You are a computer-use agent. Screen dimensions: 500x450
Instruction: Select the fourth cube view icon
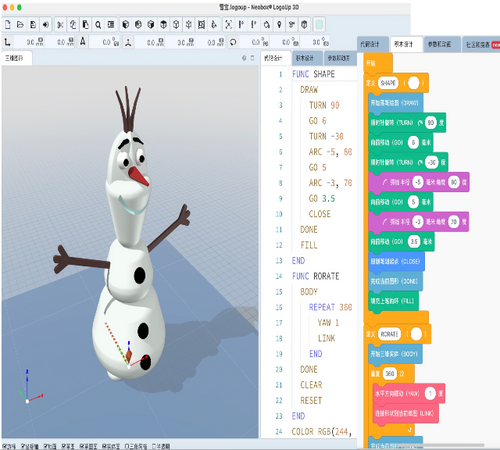click(x=164, y=25)
